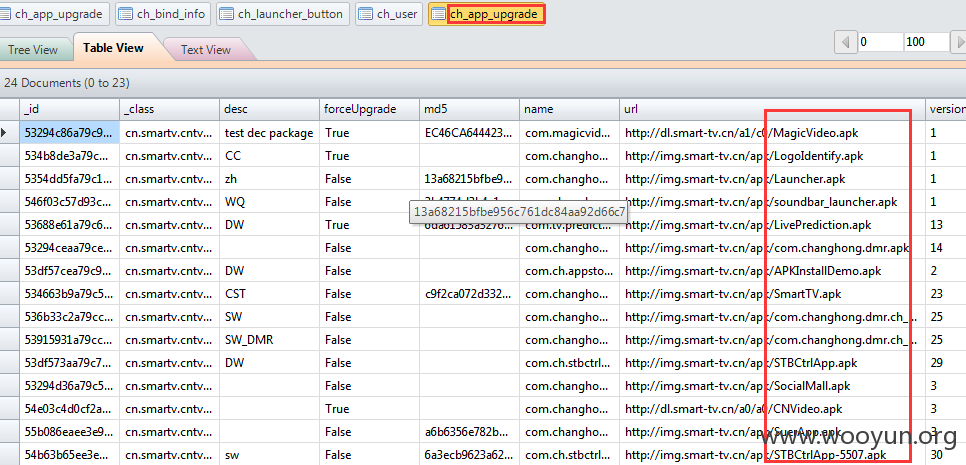This screenshot has width=966, height=465.
Task: Edit the limit field showing 100
Action: pyautogui.click(x=926, y=42)
